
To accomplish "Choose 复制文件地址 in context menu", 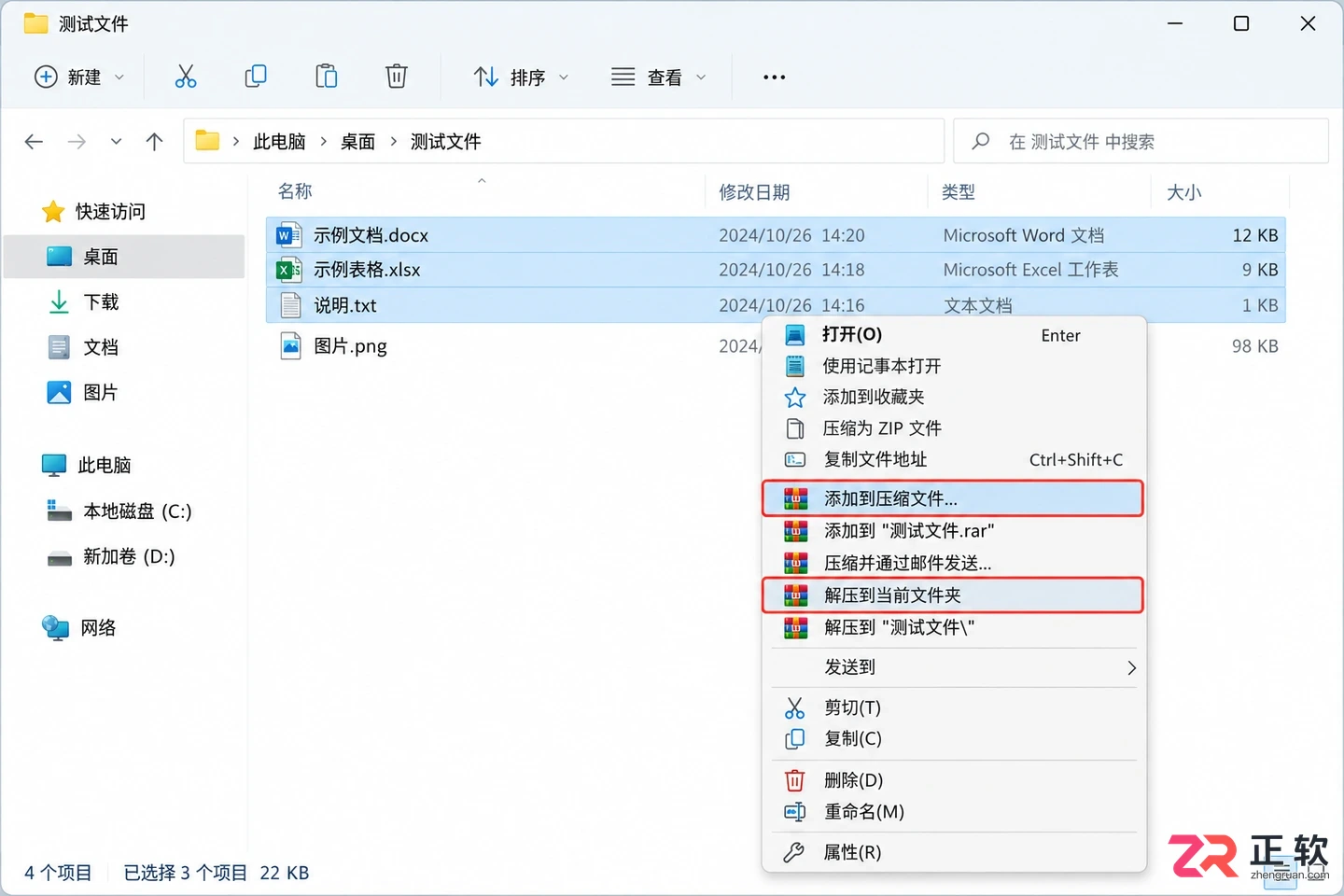I will [954, 459].
